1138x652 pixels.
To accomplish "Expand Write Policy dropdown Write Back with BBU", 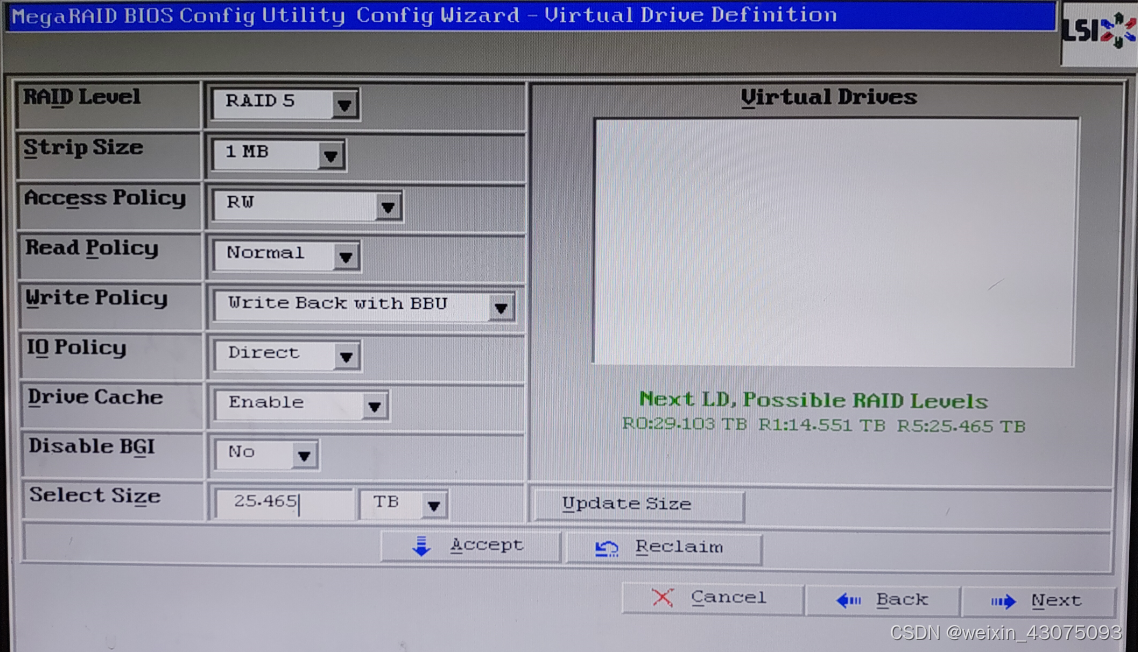I will tap(364, 306).
